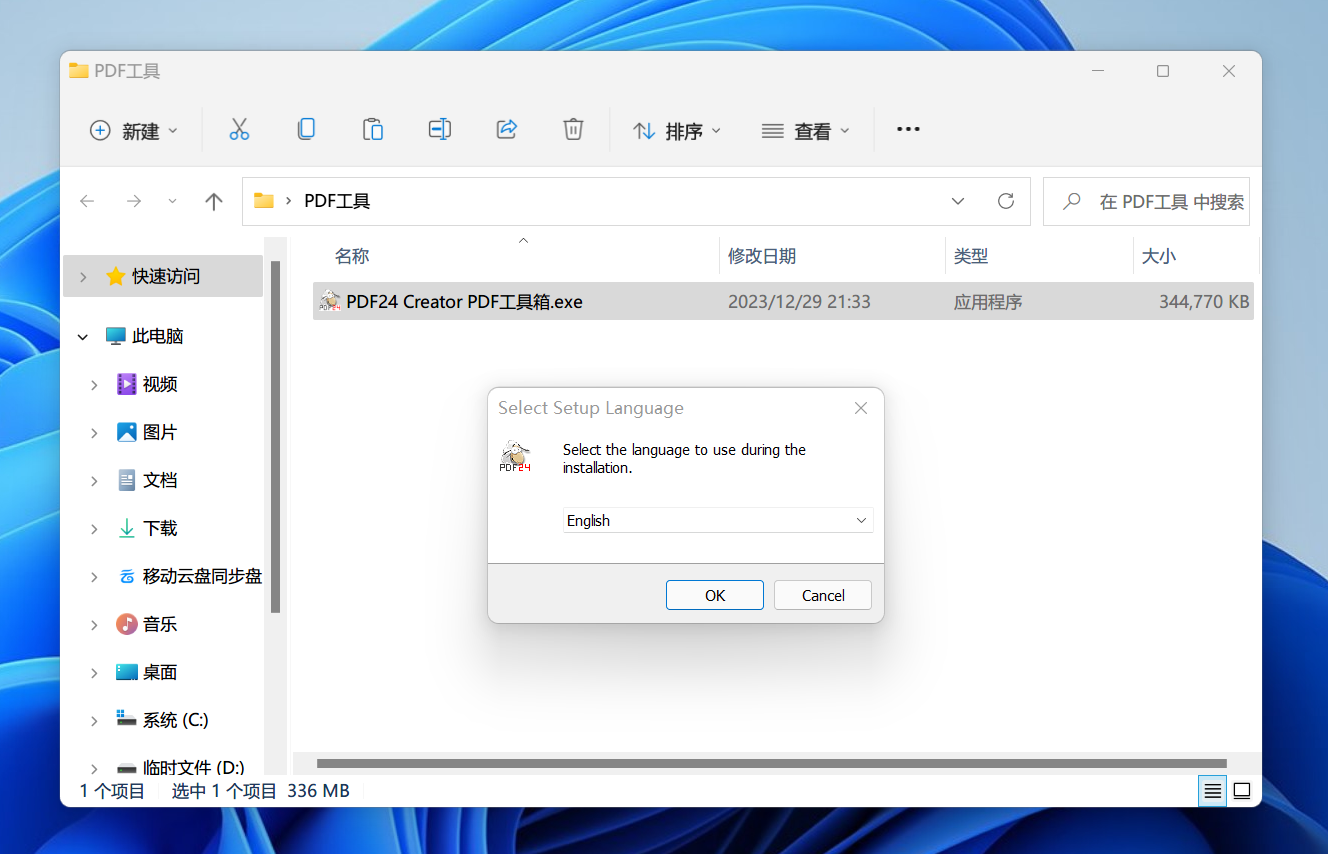Sort by 修改日期 column header

pos(762,256)
